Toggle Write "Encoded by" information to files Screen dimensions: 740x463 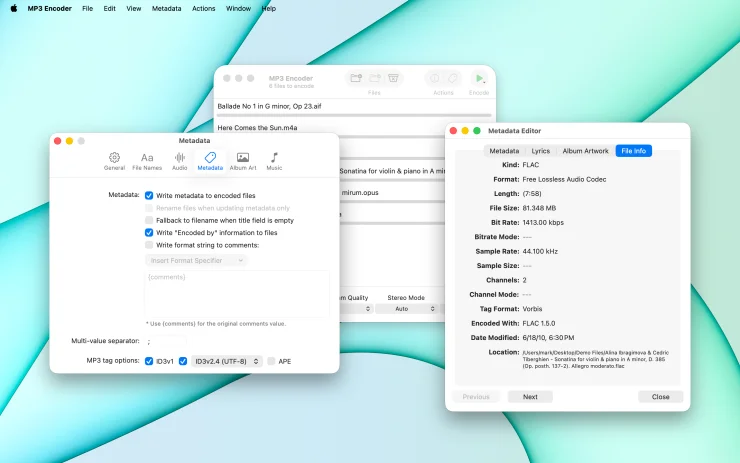pos(149,233)
